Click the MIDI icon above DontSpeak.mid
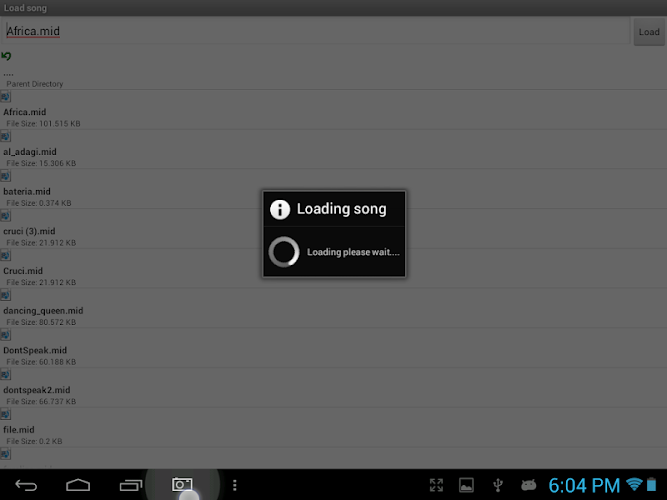The width and height of the screenshot is (667, 500). pyautogui.click(x=5, y=335)
